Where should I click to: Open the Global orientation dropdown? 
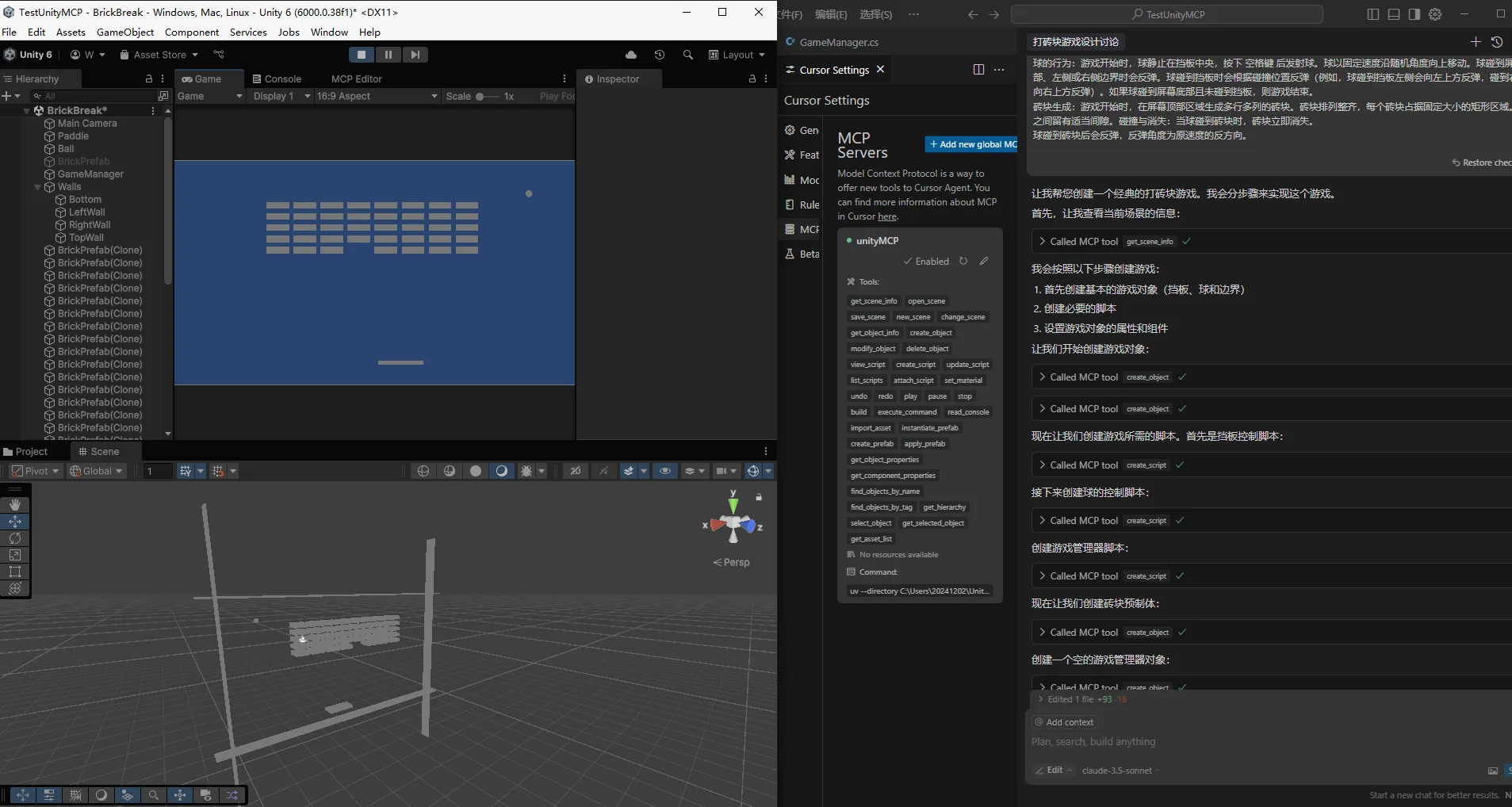(x=97, y=471)
